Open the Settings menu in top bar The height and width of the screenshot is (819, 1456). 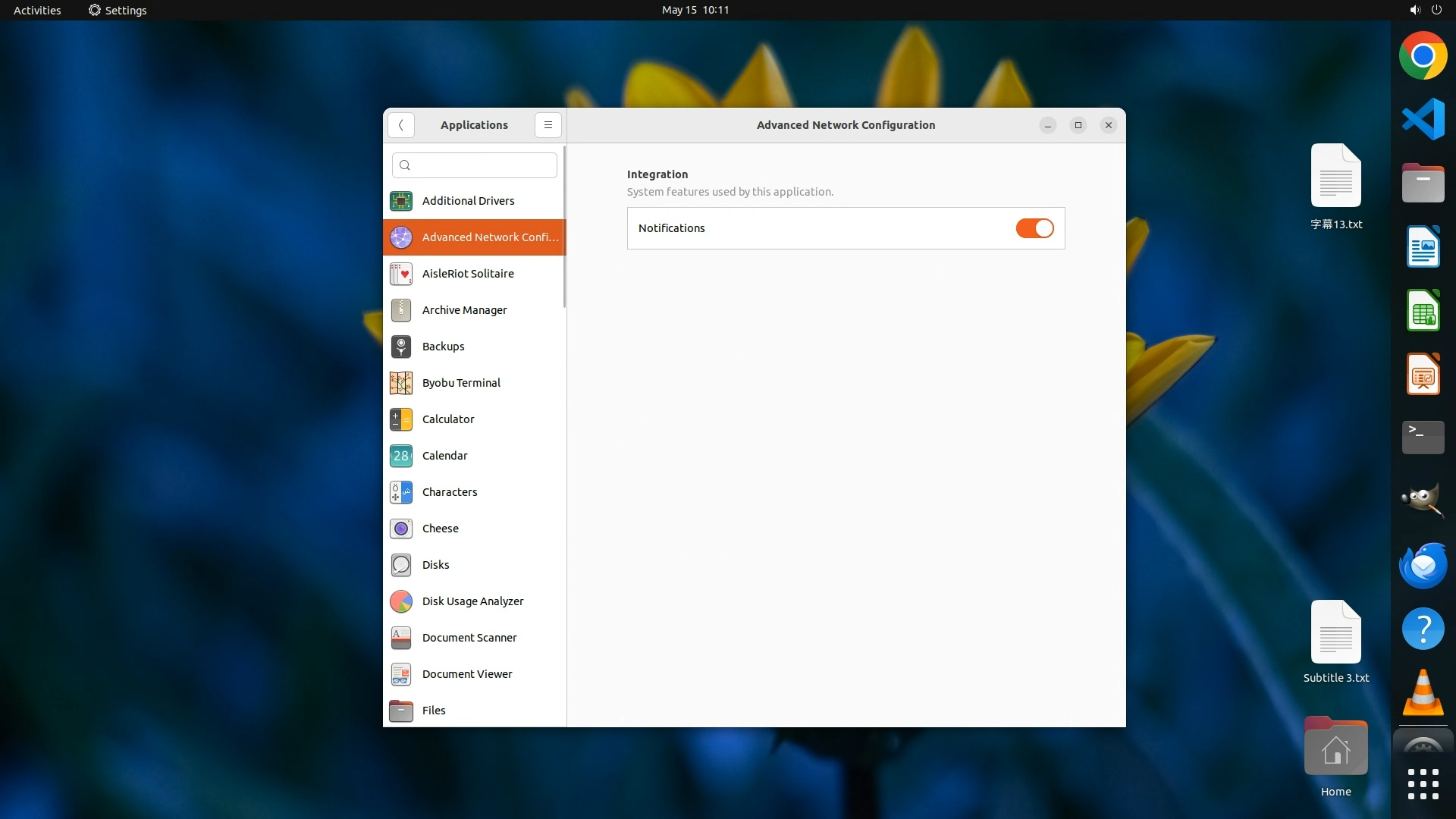pos(118,10)
